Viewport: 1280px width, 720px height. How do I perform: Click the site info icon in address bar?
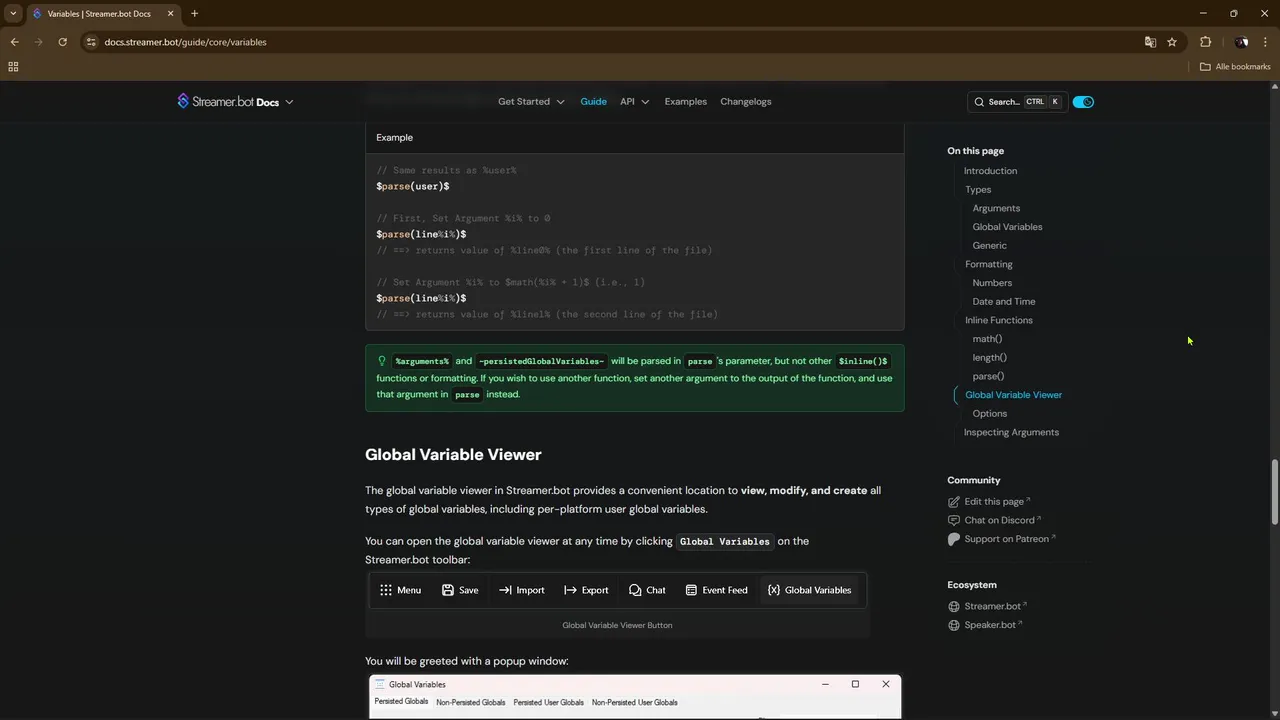point(90,42)
